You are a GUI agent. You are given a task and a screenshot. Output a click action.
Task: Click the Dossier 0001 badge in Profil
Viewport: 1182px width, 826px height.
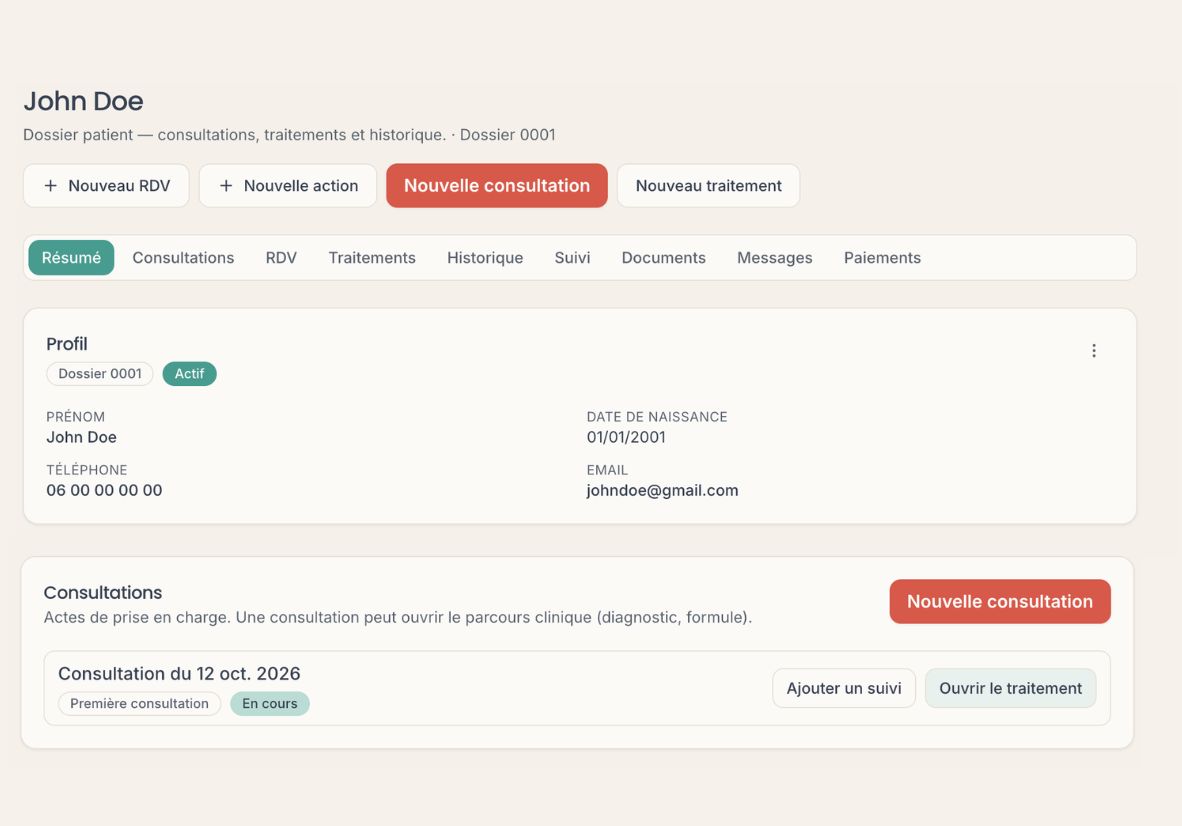pyautogui.click(x=100, y=374)
